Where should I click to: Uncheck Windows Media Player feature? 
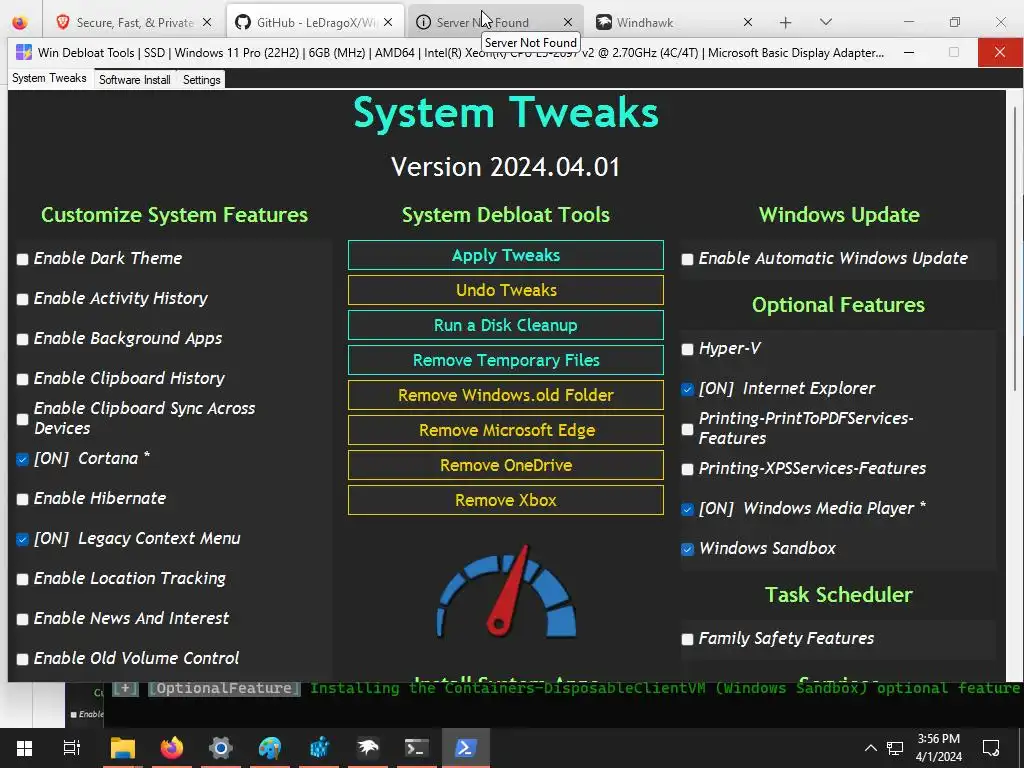pos(687,509)
